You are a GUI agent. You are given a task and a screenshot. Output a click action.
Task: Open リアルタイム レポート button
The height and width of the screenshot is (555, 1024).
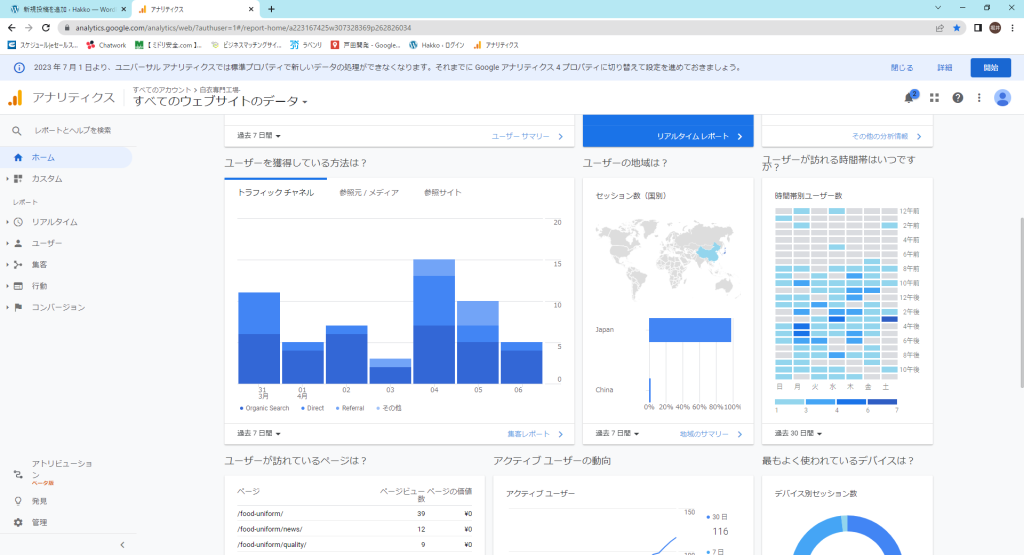(x=699, y=136)
